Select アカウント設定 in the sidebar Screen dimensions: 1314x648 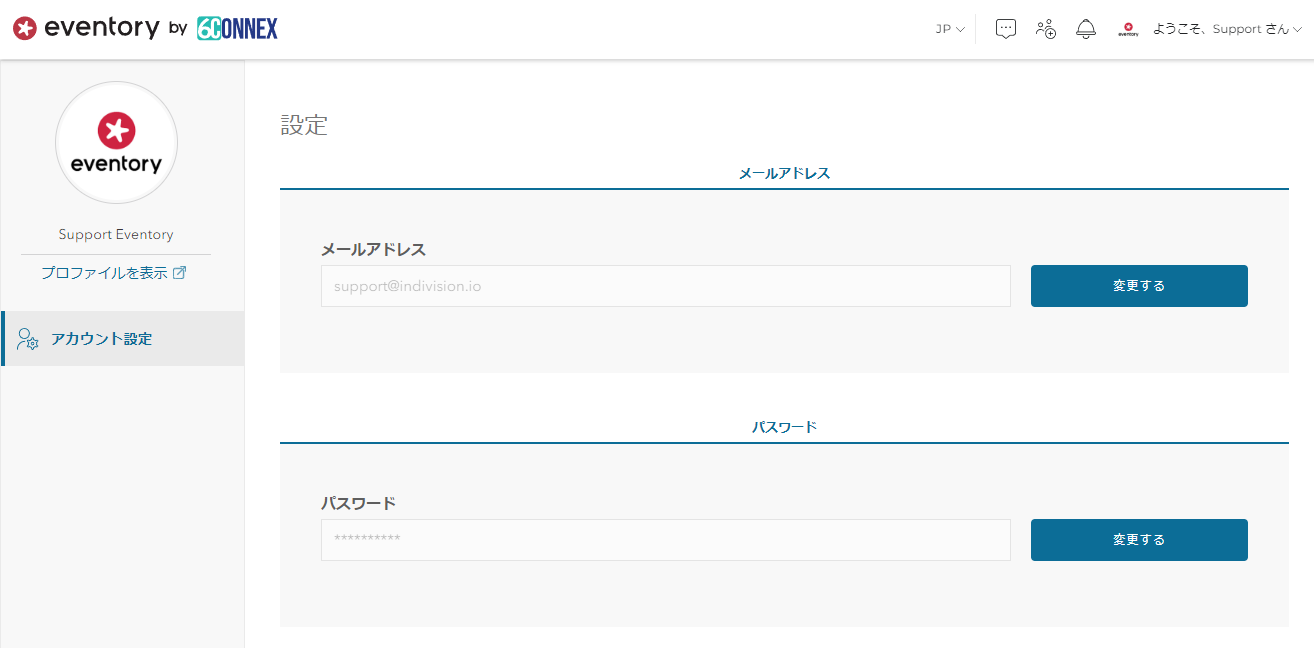pos(123,338)
